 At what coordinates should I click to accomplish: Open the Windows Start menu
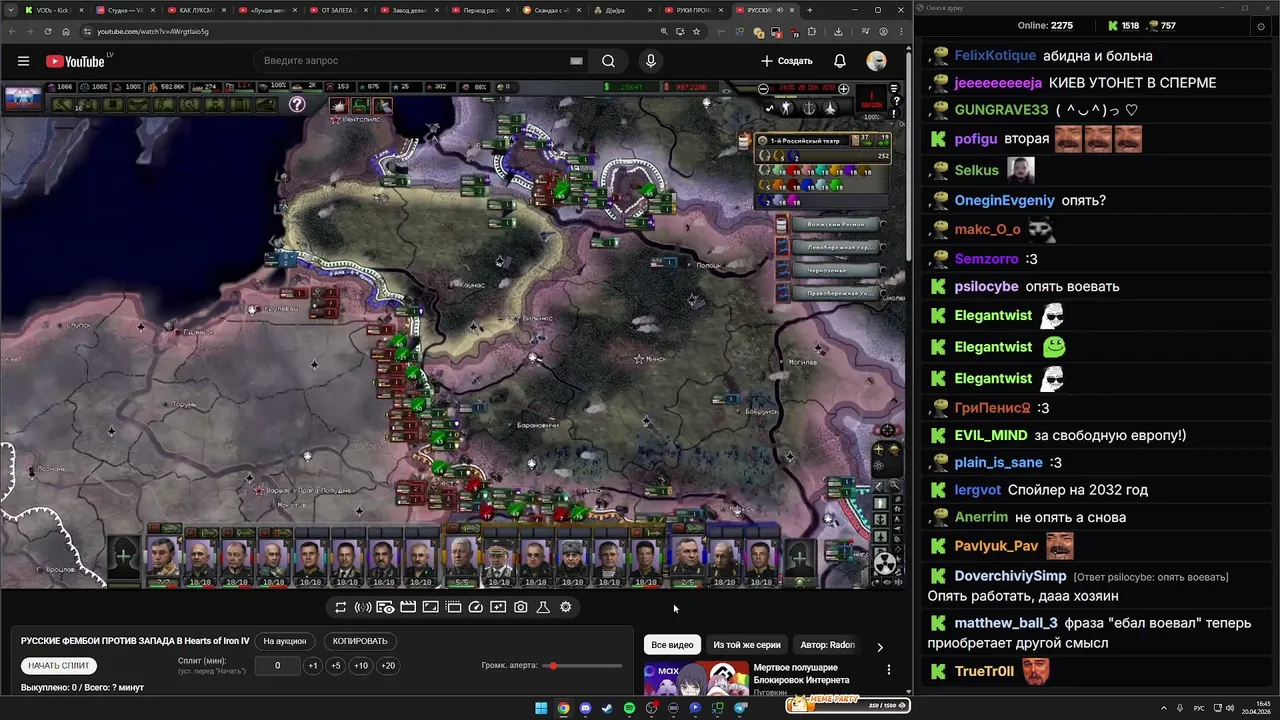[541, 708]
